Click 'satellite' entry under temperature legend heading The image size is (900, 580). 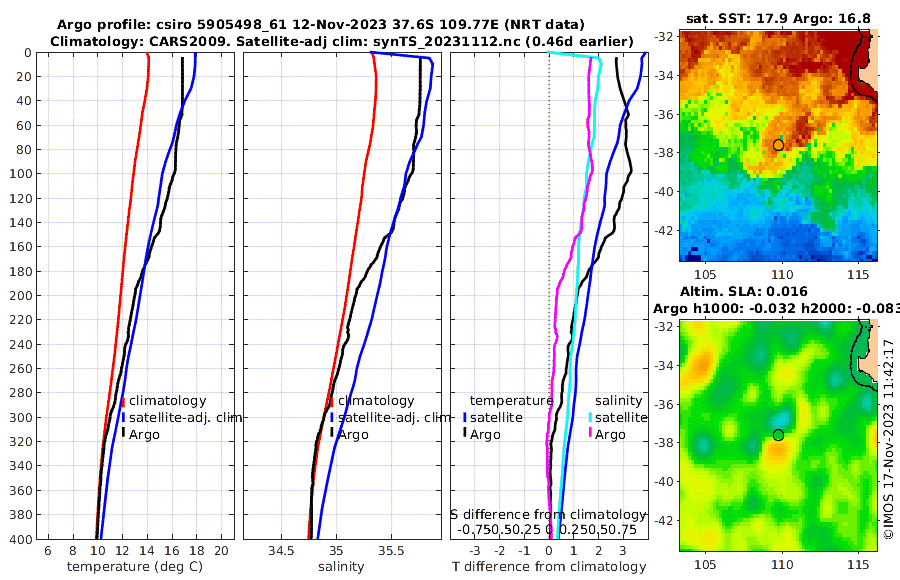[496, 417]
